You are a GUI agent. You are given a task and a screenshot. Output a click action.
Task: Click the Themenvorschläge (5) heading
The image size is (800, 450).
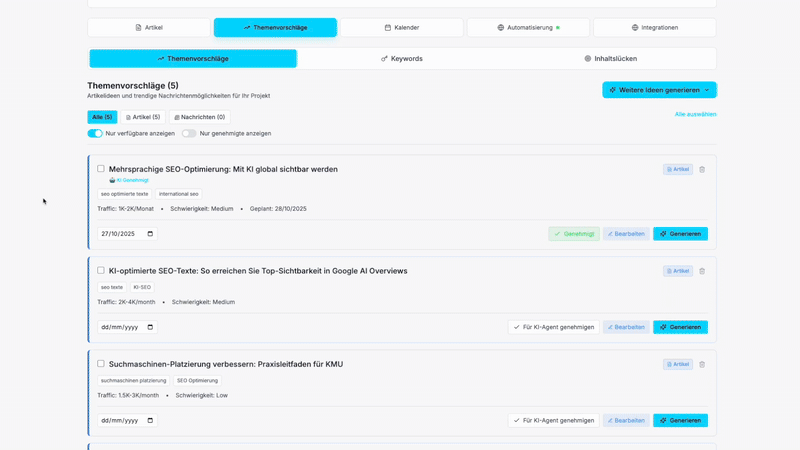click(x=133, y=86)
